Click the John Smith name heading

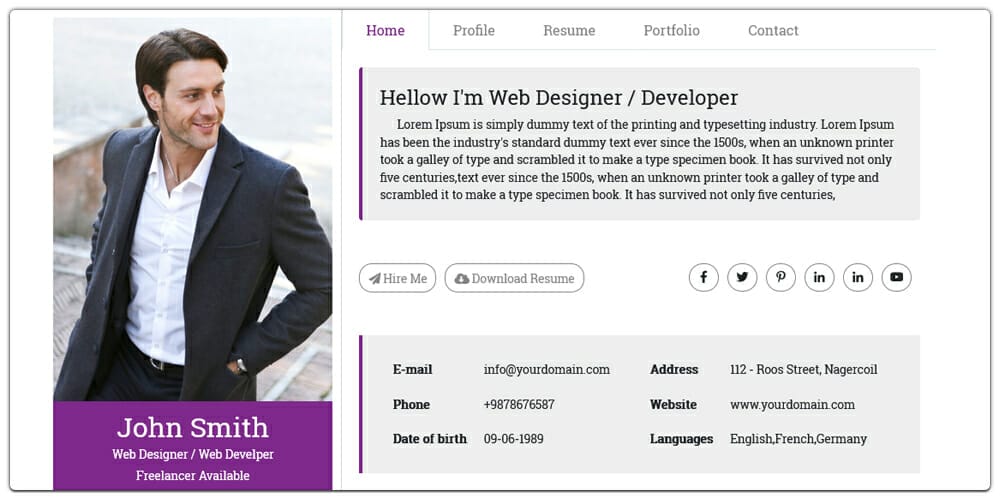192,427
